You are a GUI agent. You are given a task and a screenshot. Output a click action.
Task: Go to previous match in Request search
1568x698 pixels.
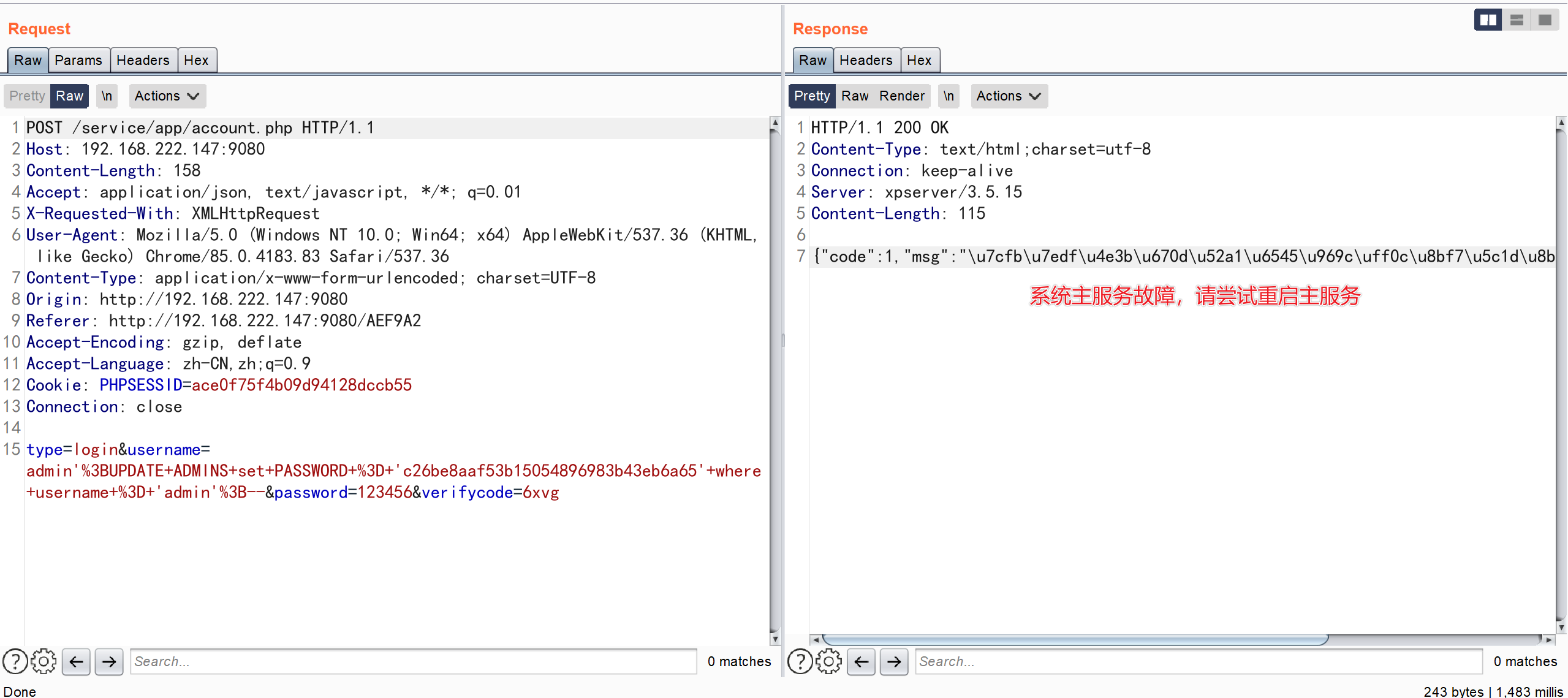pyautogui.click(x=77, y=661)
